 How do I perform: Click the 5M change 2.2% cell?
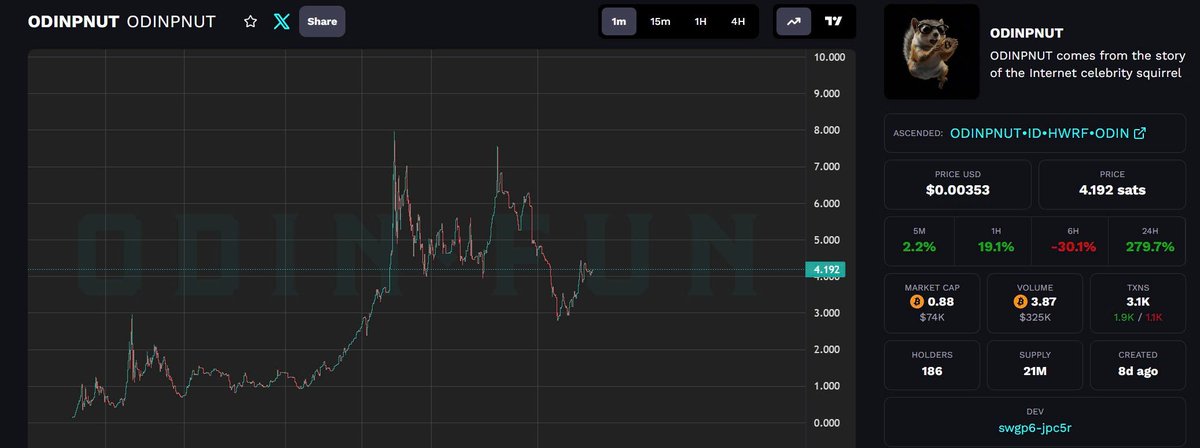click(x=918, y=239)
